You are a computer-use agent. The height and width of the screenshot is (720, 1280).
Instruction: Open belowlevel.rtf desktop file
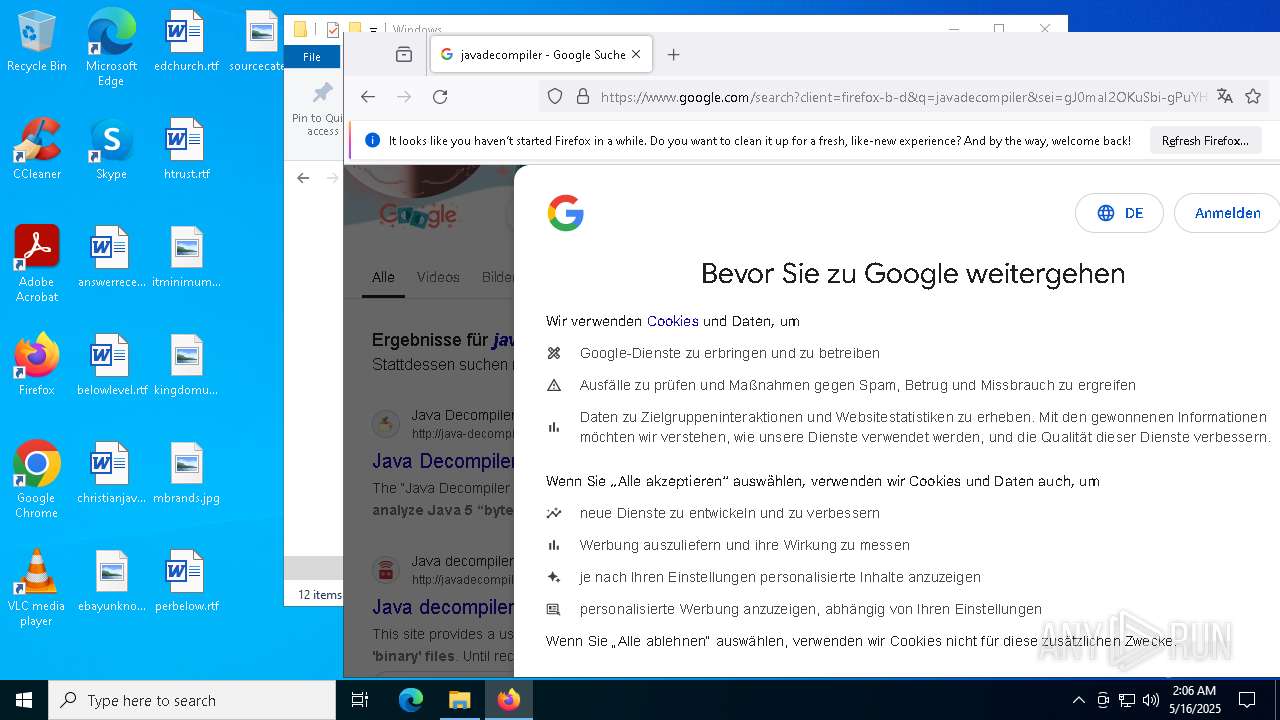(111, 366)
